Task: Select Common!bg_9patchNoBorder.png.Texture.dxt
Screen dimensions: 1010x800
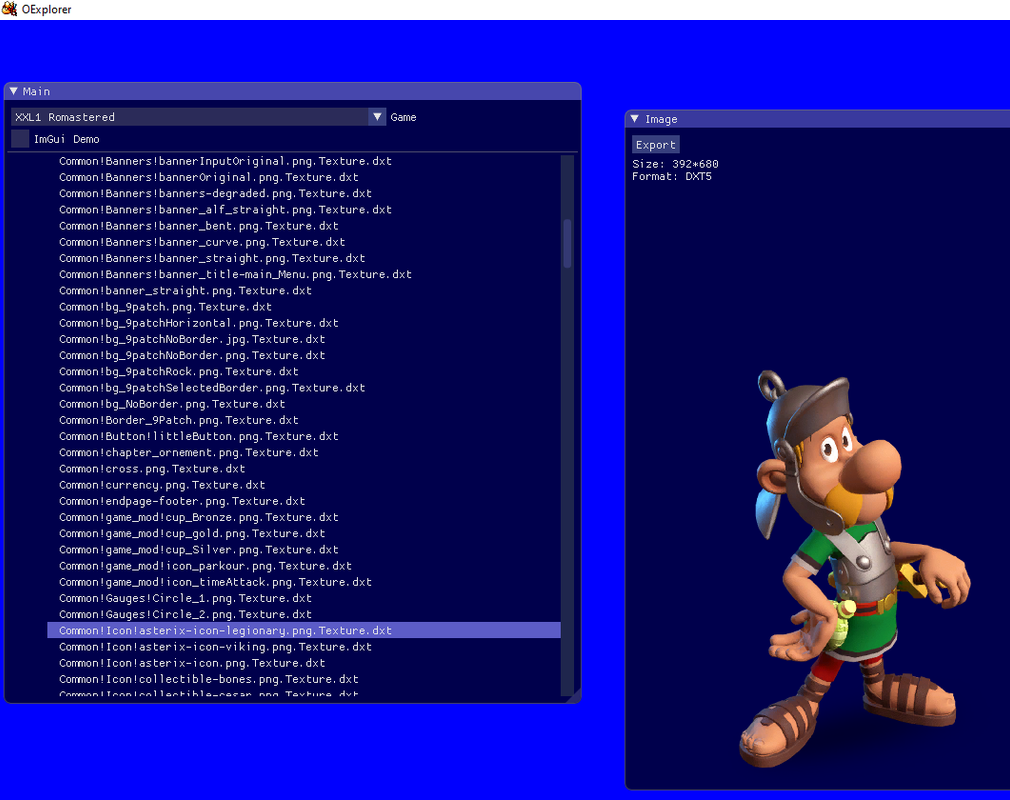Action: tap(303, 355)
